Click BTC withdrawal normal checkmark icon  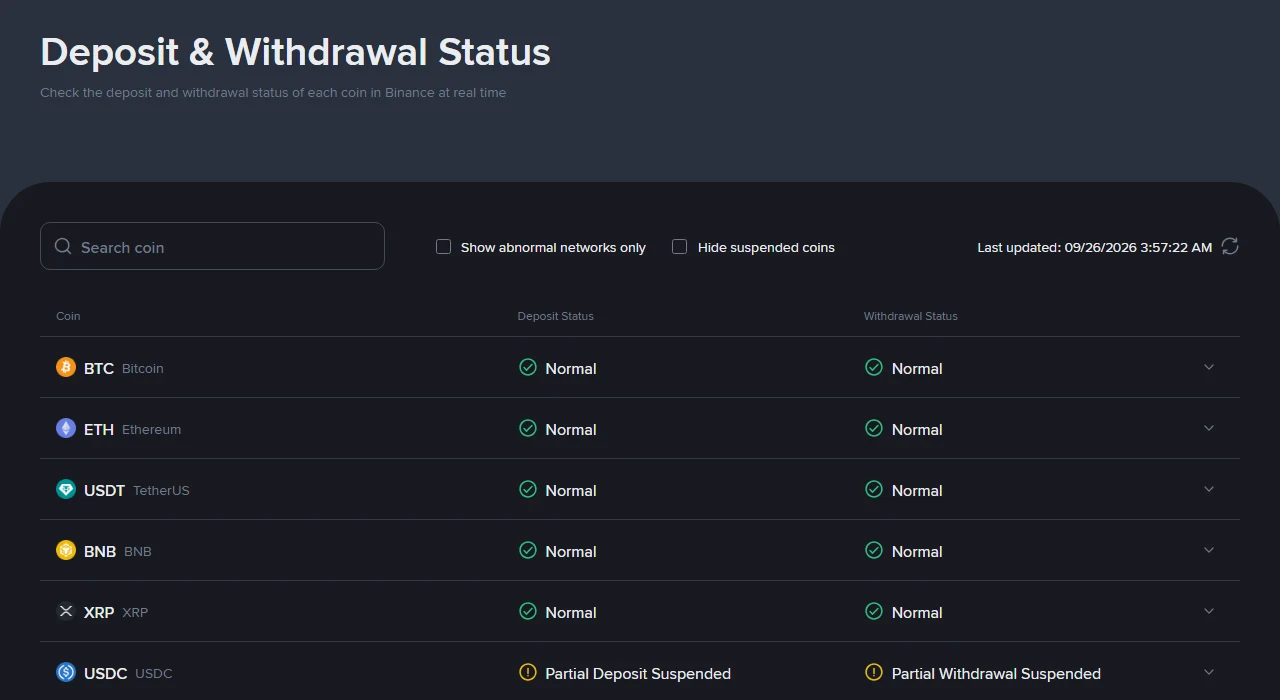pyautogui.click(x=874, y=367)
